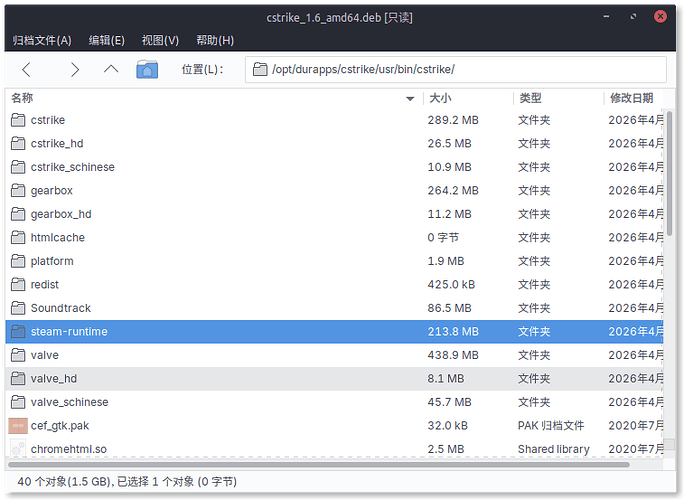684x500 pixels.
Task: Select the valve folder name
Action: click(x=44, y=355)
